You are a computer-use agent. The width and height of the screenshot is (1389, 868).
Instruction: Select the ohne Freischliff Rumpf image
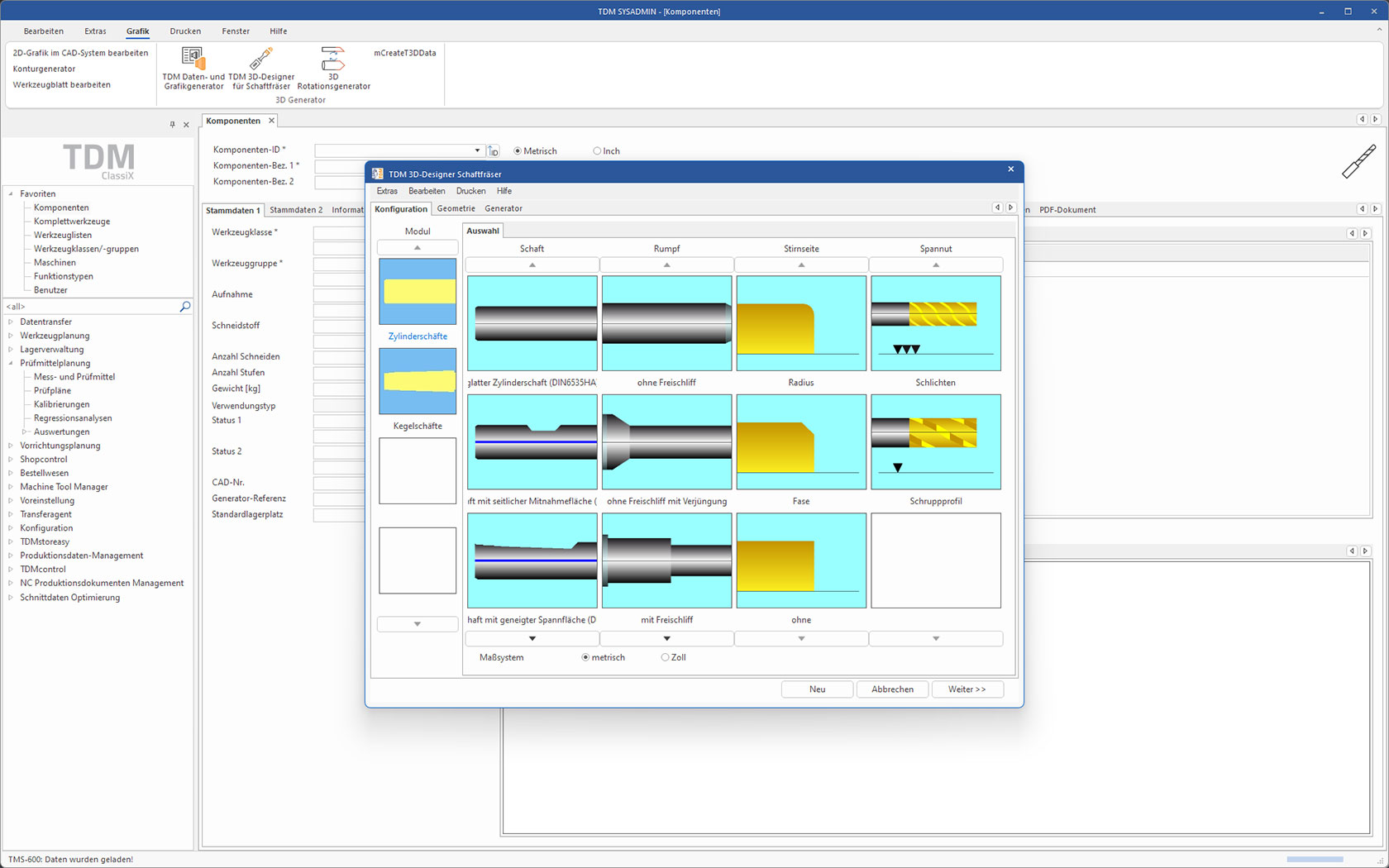[666, 323]
